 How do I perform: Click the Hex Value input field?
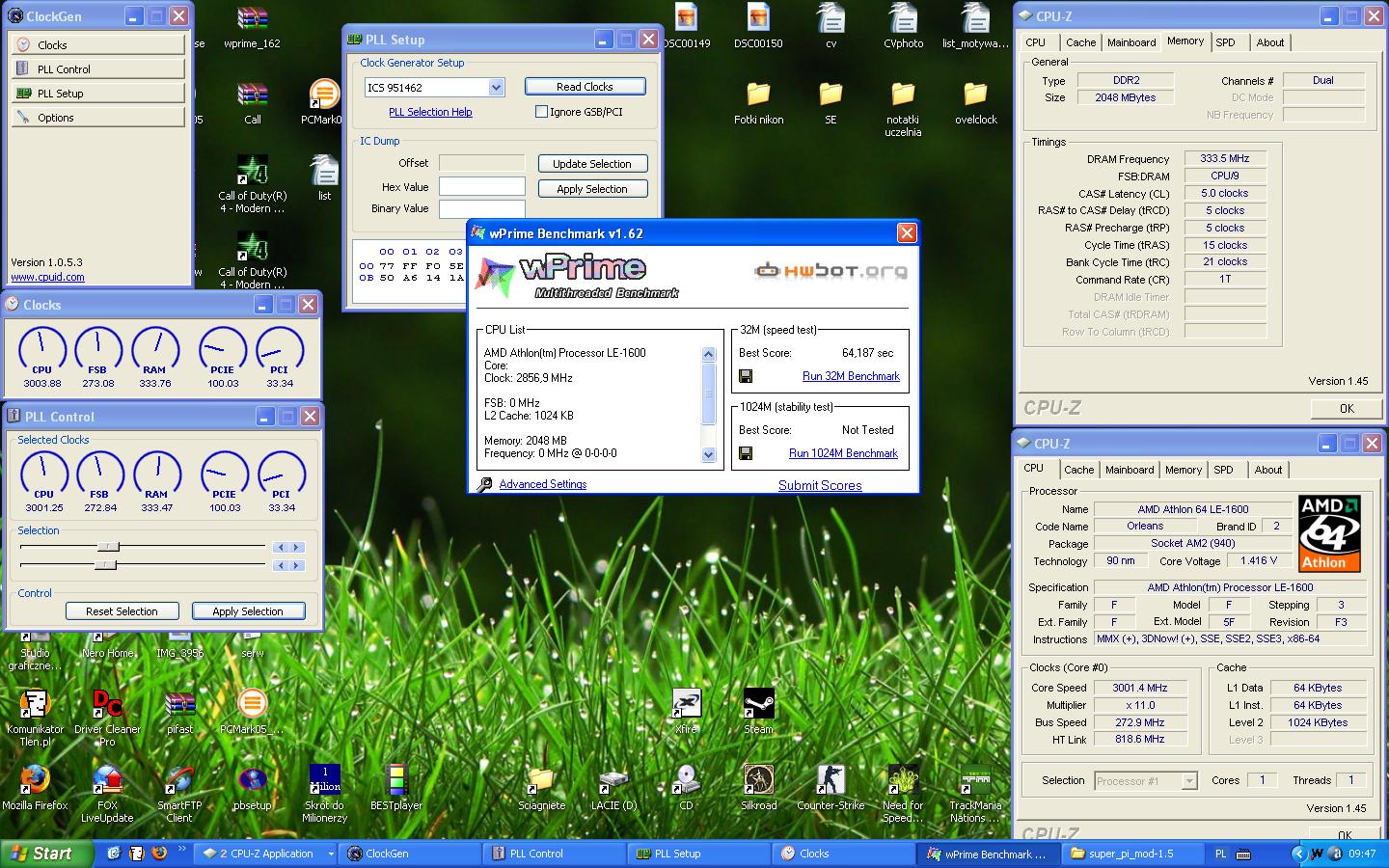[x=482, y=187]
